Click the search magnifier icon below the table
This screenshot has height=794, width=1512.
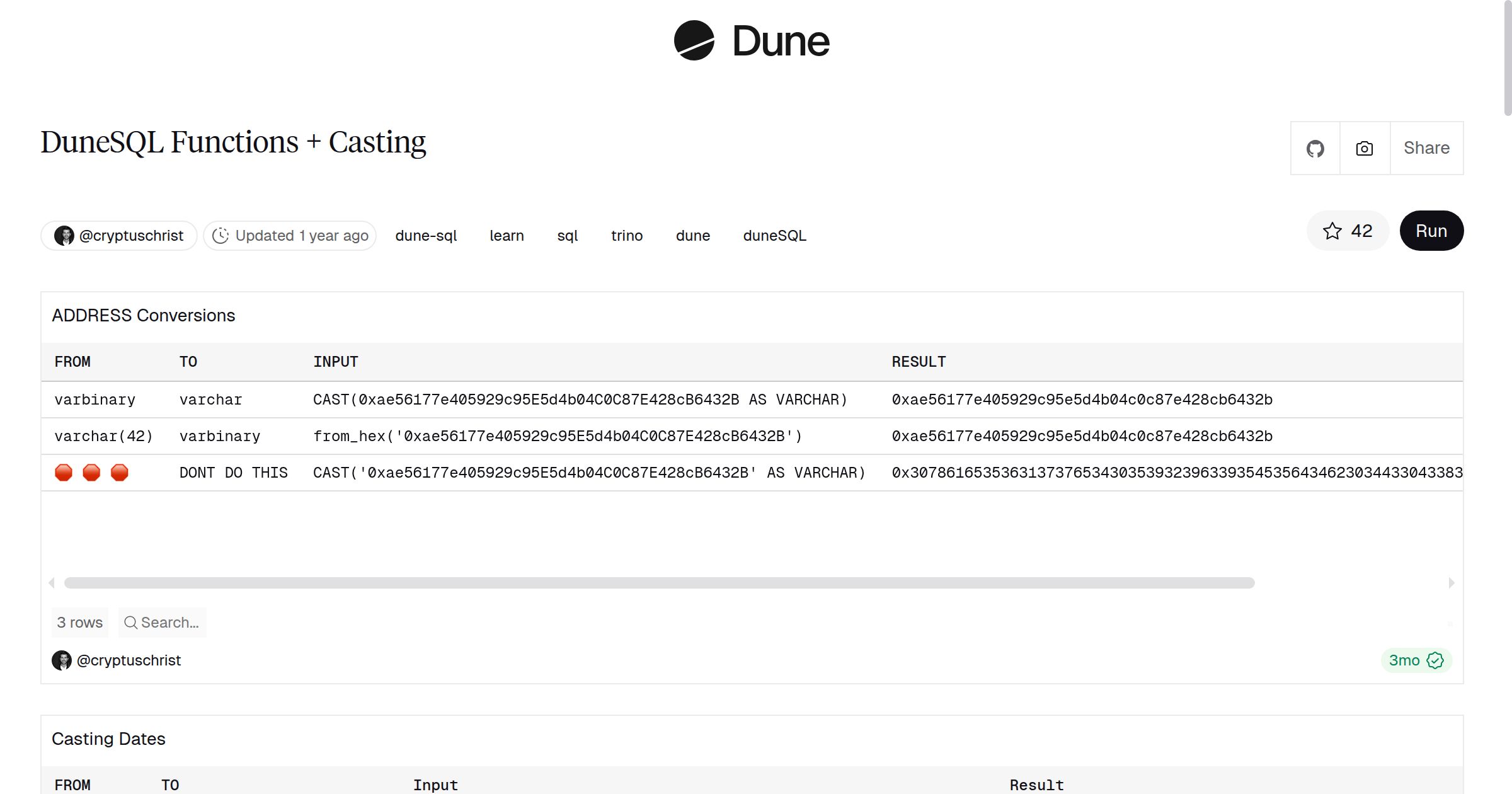pos(131,623)
